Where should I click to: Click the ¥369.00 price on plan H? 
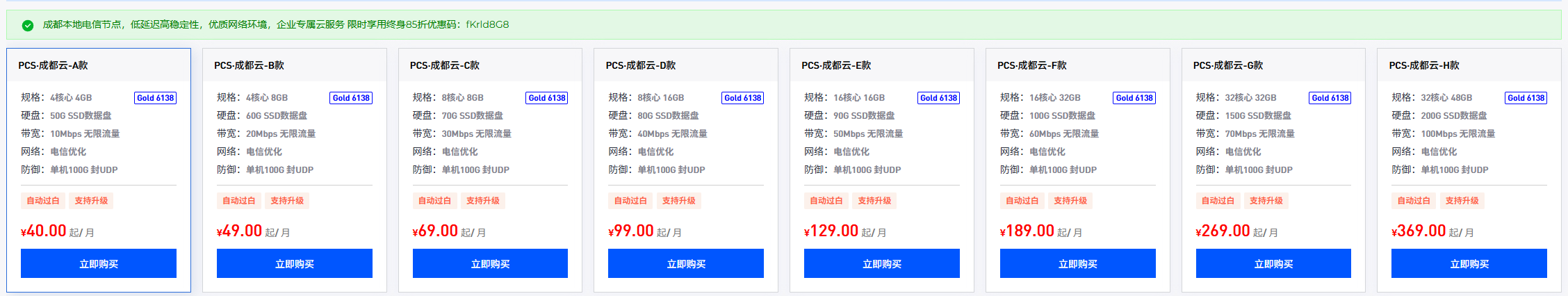1419,231
